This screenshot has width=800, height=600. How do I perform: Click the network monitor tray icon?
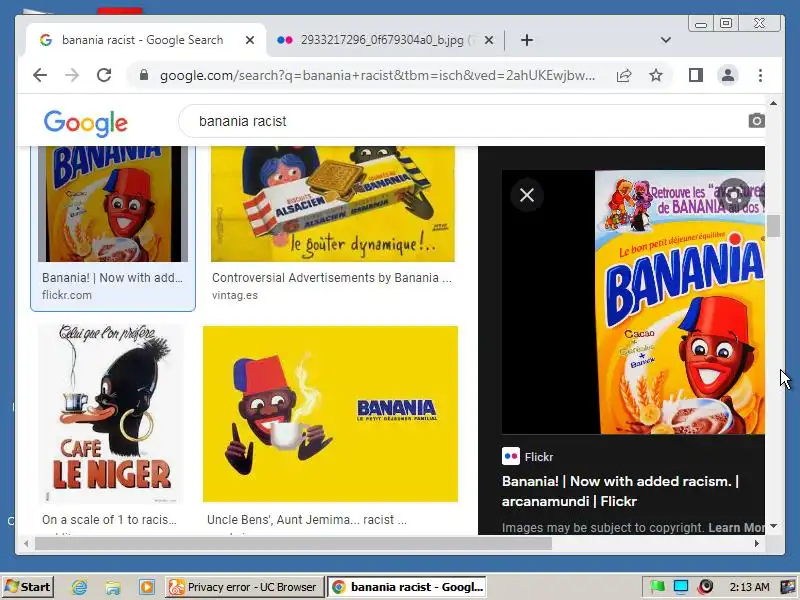pos(681,587)
